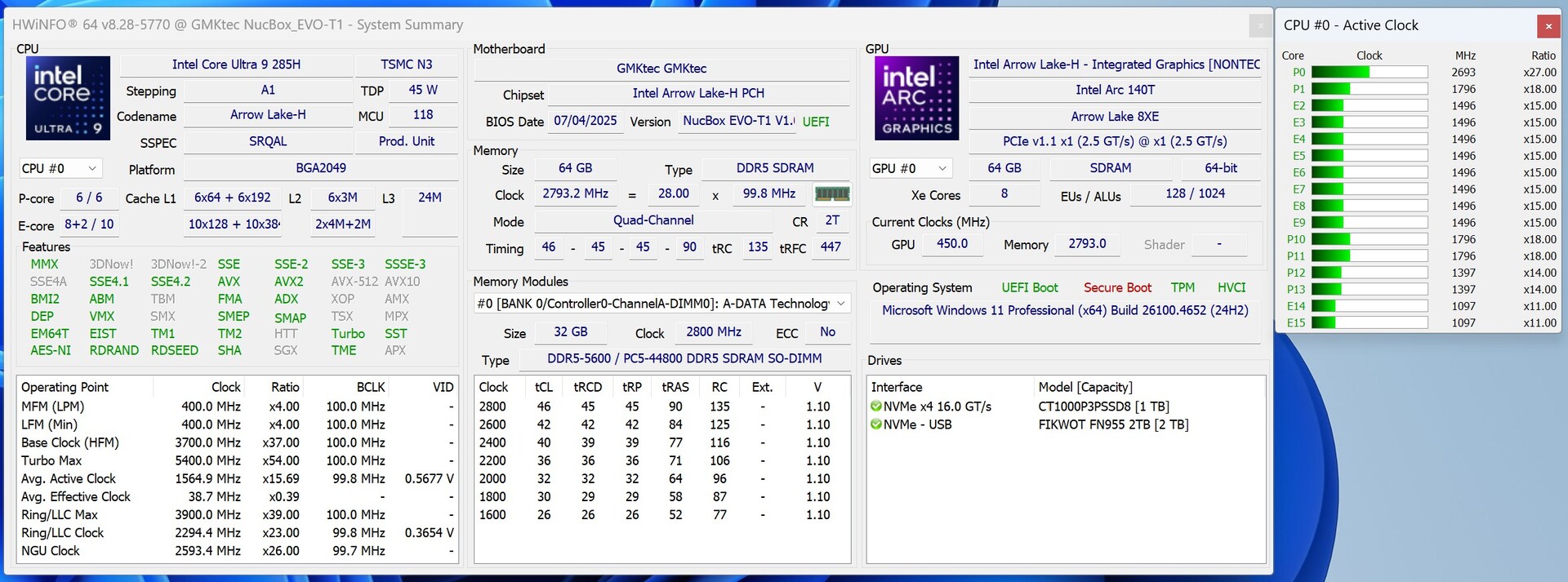The image size is (1568, 582).
Task: Click the Ratio column header in Active Clock
Action: pyautogui.click(x=1543, y=56)
